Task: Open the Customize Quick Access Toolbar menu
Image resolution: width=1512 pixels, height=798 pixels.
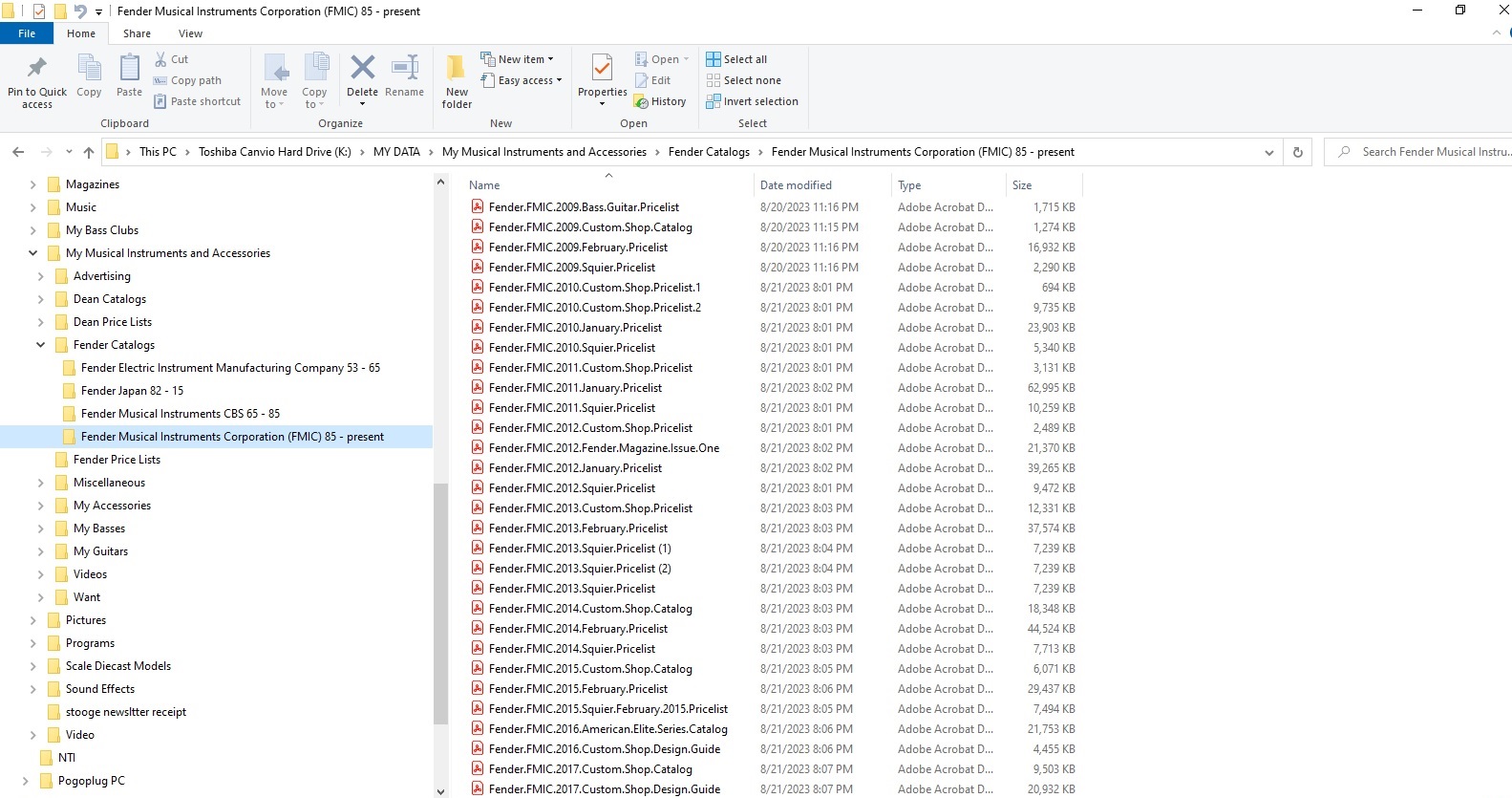Action: pos(98,12)
